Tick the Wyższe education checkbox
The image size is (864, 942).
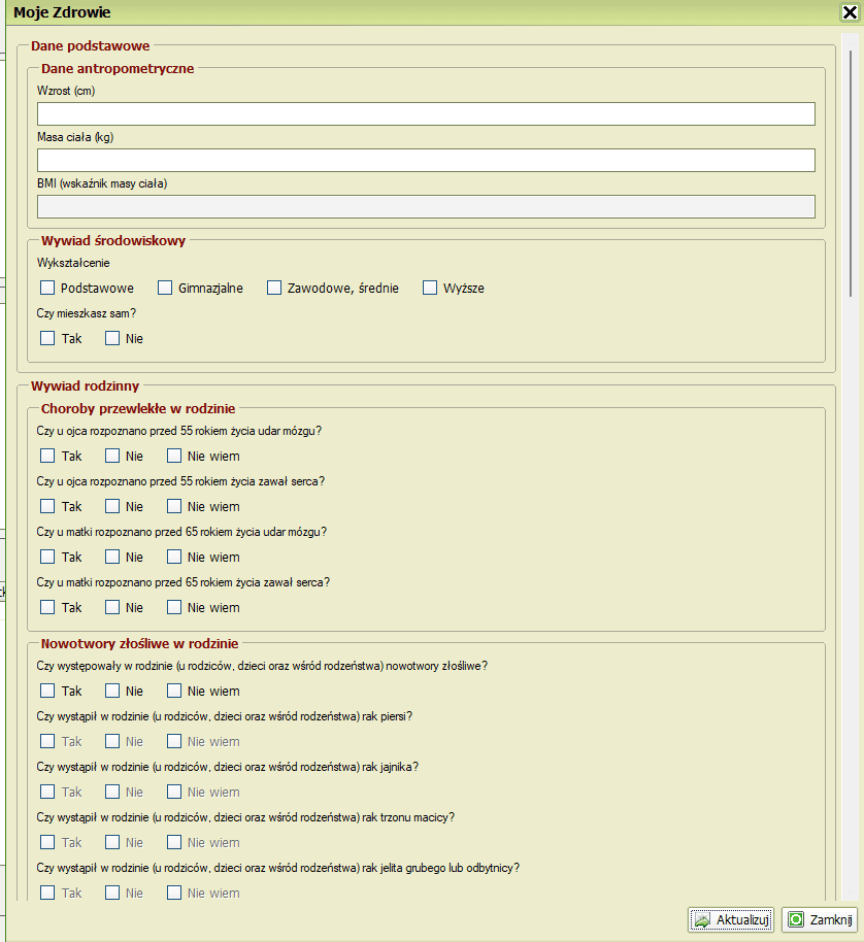(430, 288)
